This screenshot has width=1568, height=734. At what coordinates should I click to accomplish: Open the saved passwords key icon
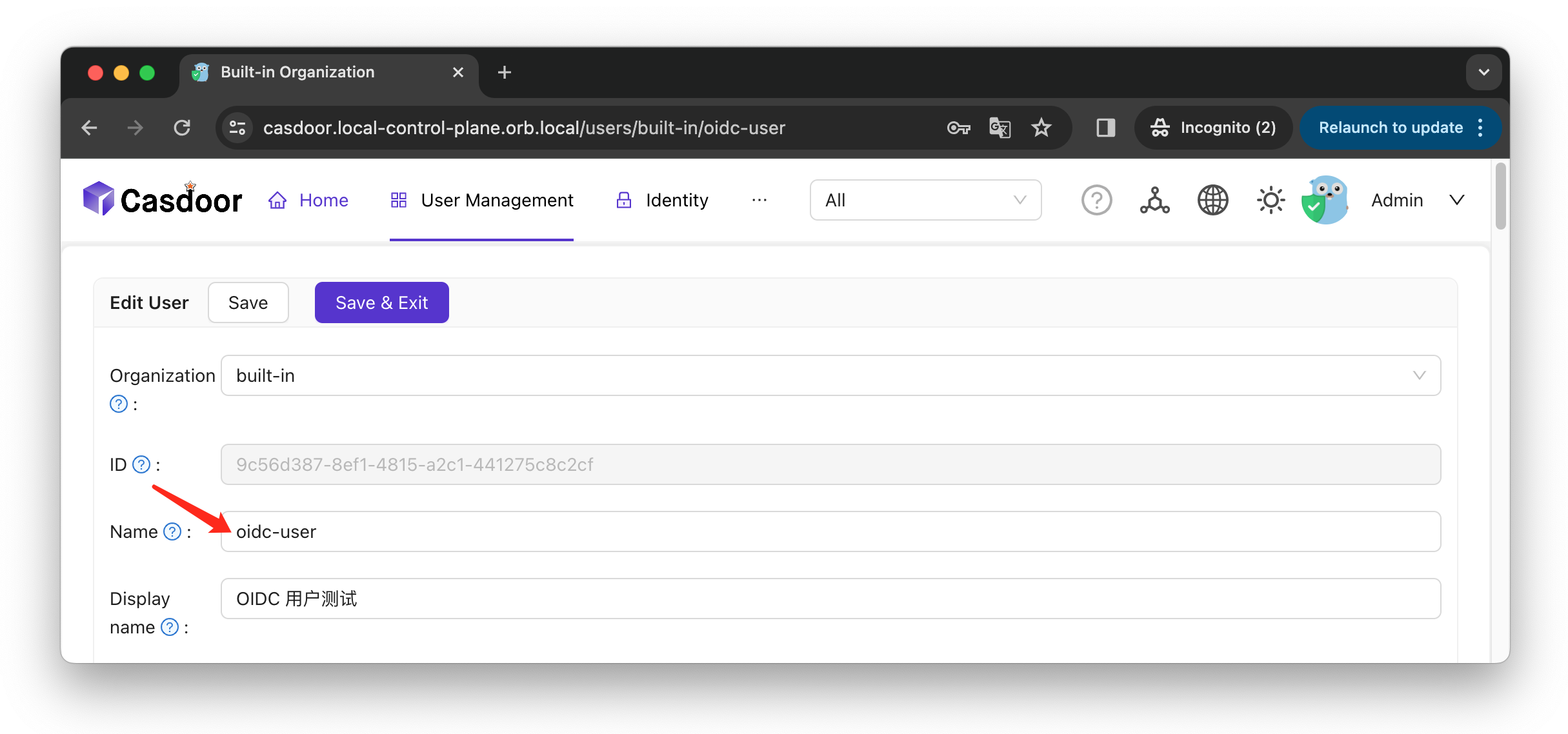(x=958, y=128)
